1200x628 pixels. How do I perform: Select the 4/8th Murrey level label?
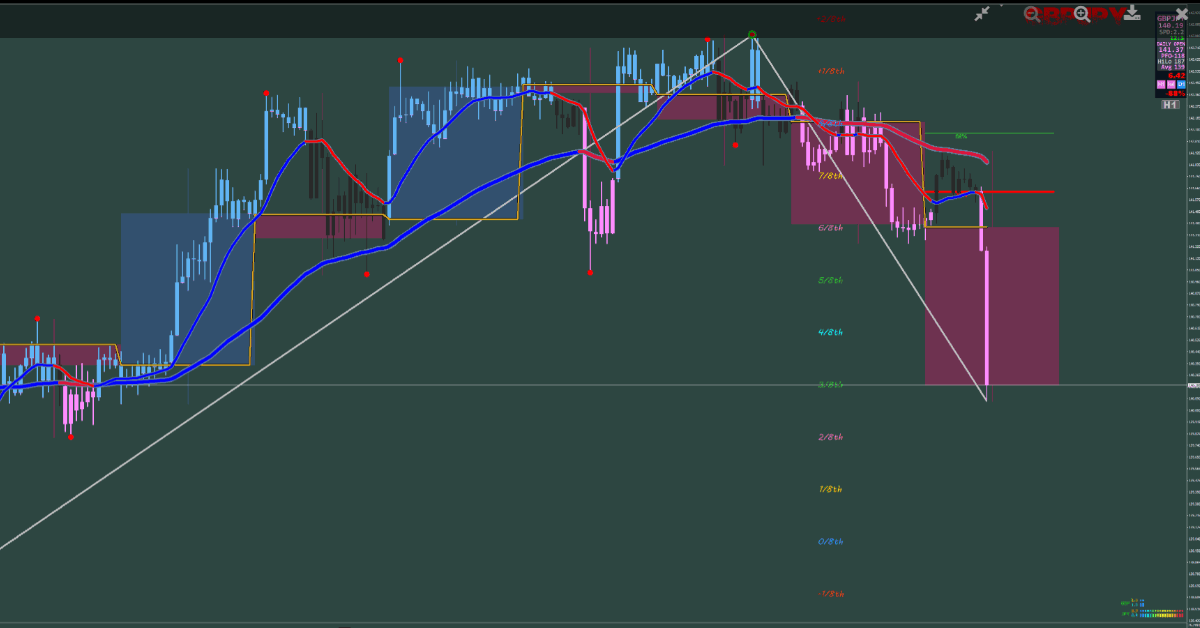pyautogui.click(x=831, y=332)
